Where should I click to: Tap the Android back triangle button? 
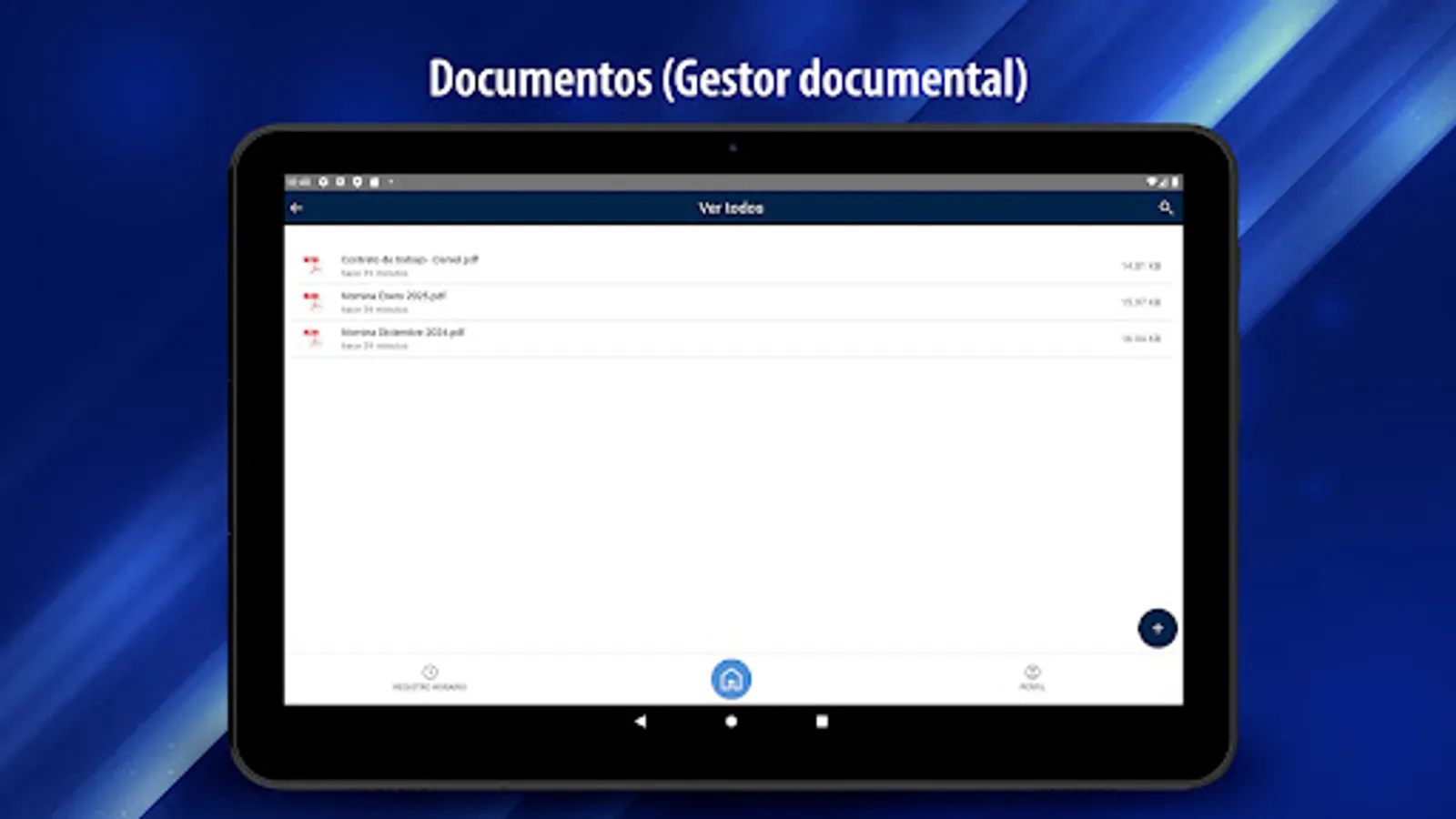[640, 720]
